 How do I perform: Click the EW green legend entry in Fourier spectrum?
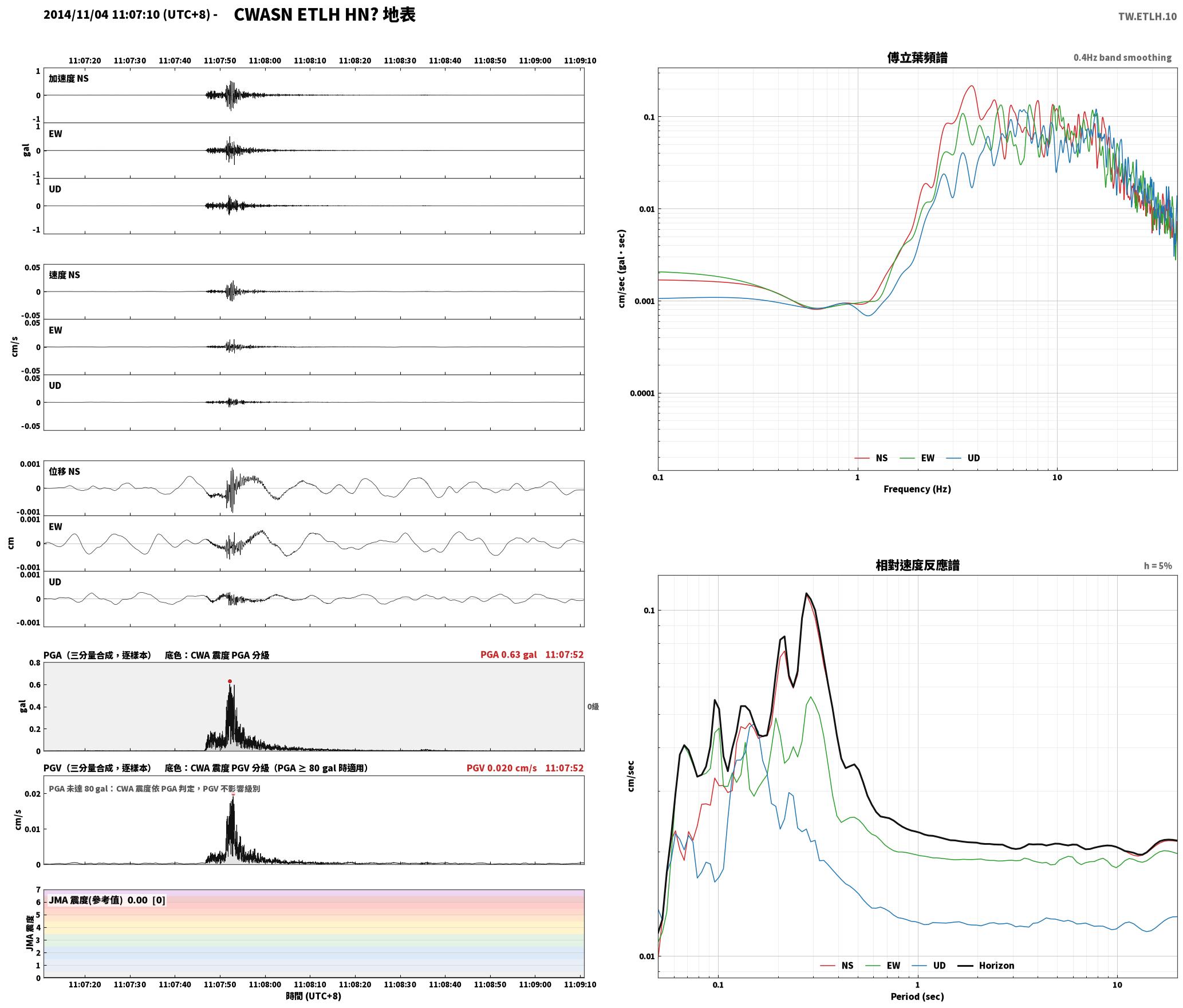(x=917, y=458)
